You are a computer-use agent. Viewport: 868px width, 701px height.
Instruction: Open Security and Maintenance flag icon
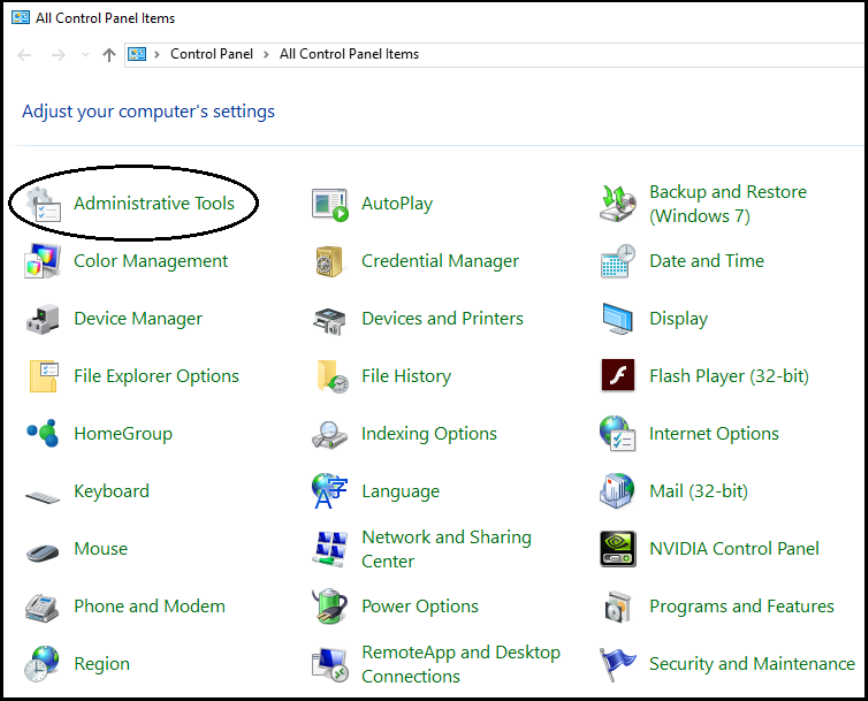pyautogui.click(x=618, y=664)
